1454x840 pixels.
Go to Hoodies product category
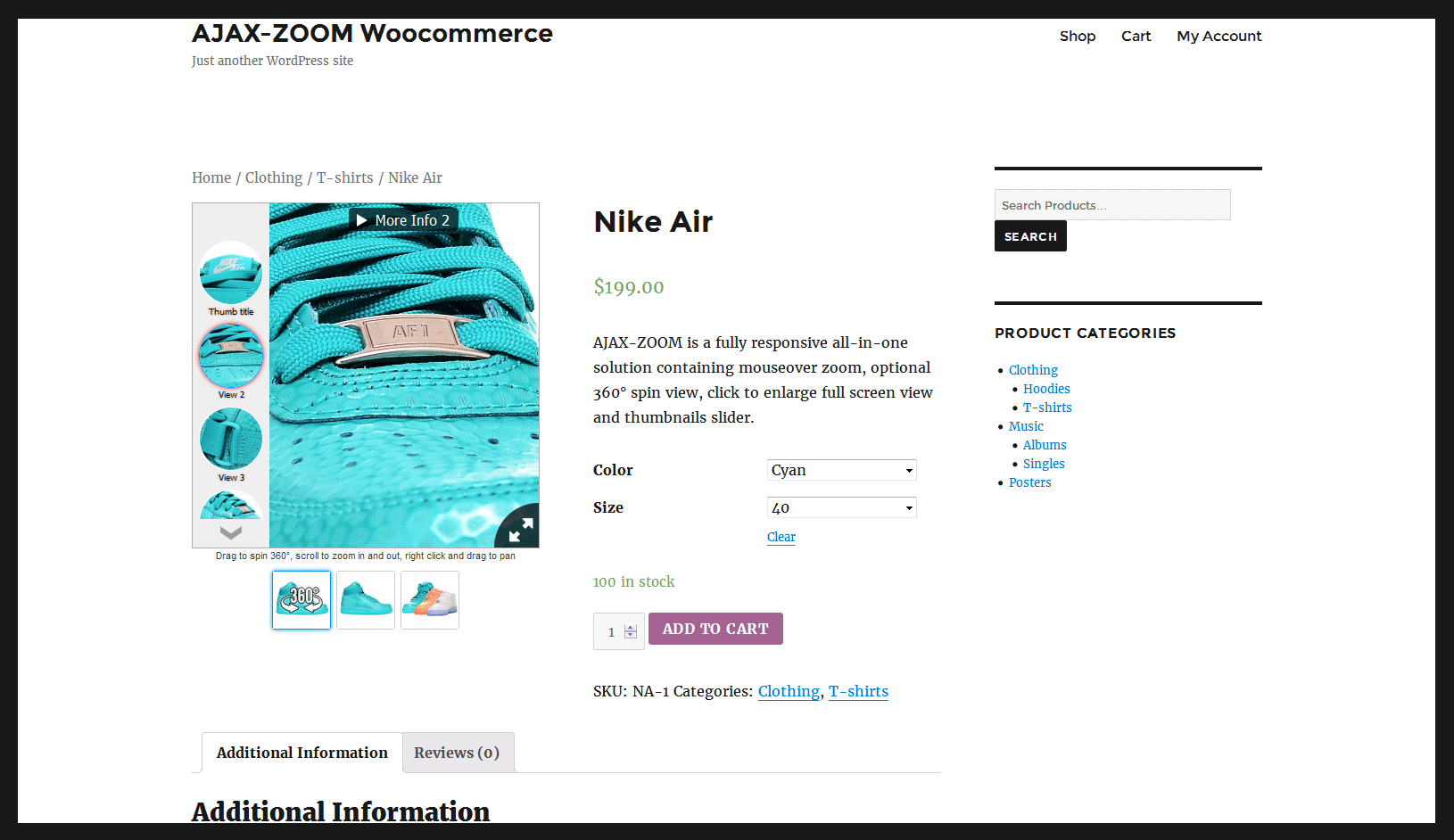[x=1046, y=389]
